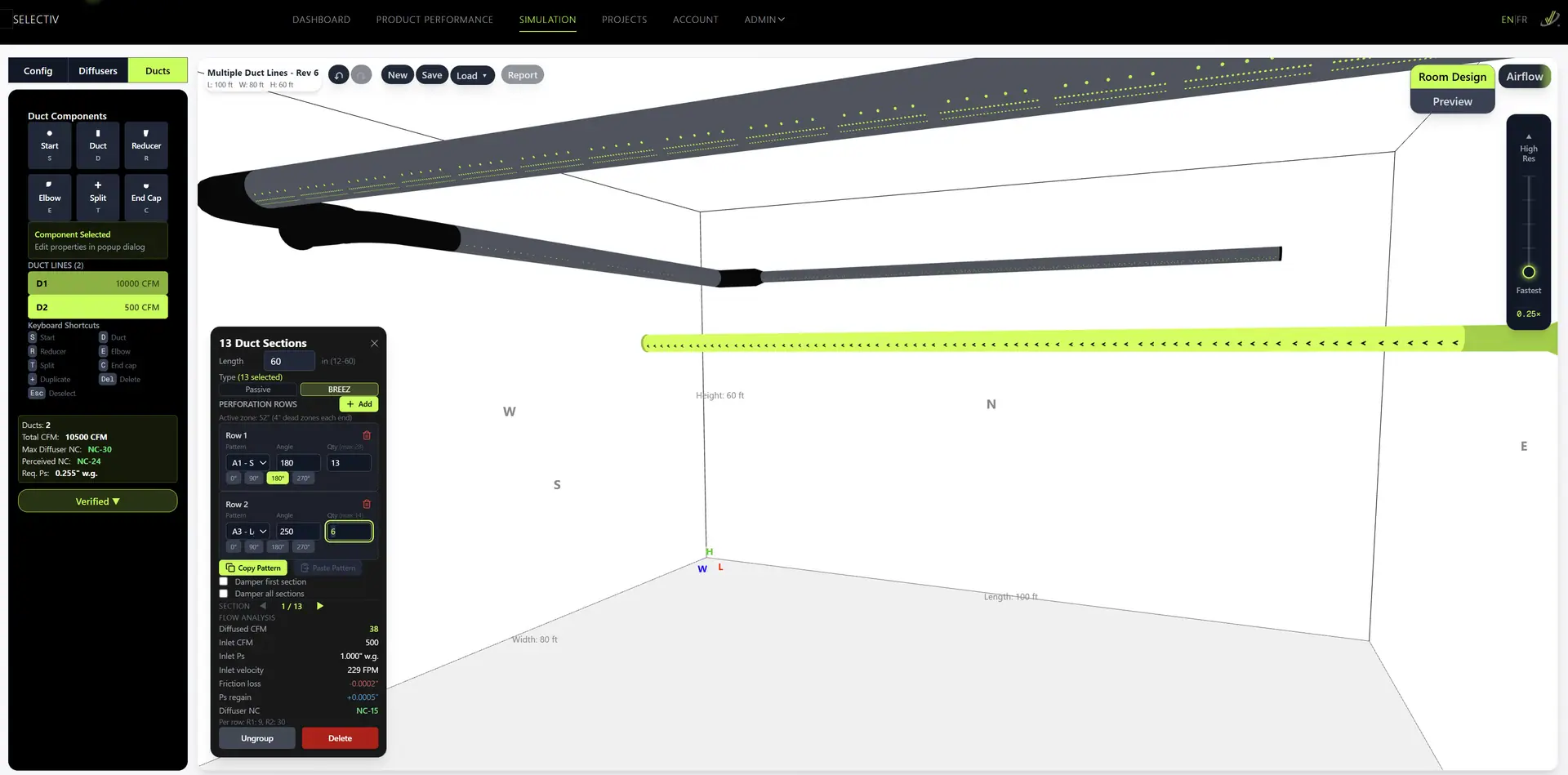The height and width of the screenshot is (775, 1568).
Task: Add a Start duct component
Action: pos(49,145)
